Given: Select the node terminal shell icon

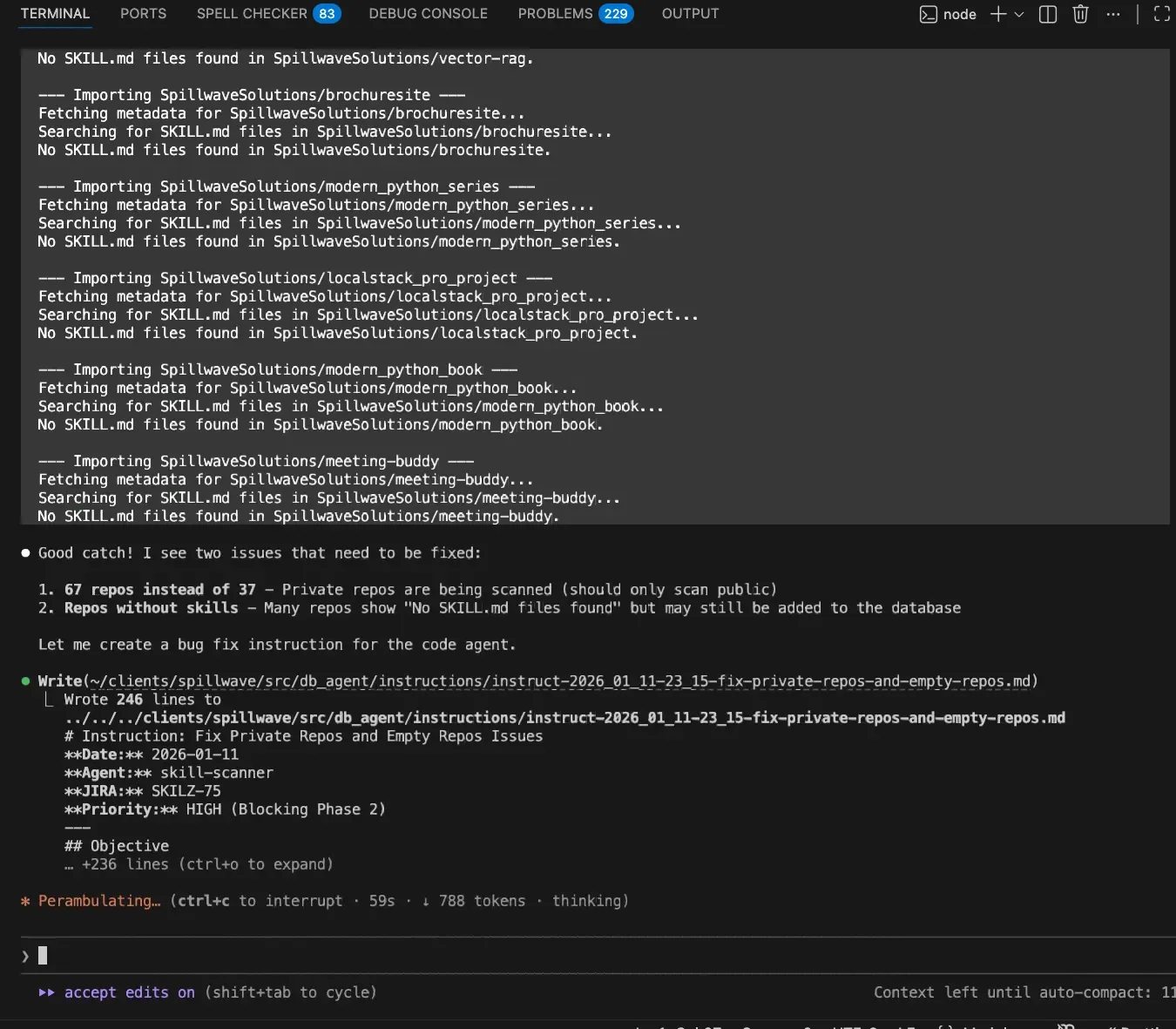Looking at the screenshot, I should [x=928, y=14].
